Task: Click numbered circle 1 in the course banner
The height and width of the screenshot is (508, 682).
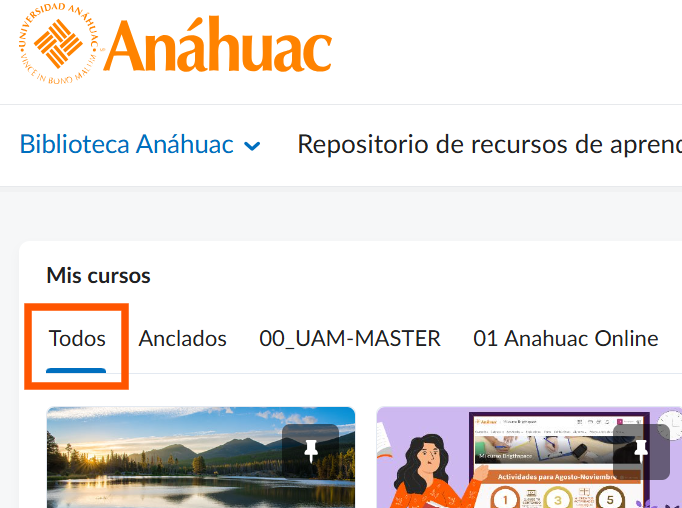Action: pyautogui.click(x=505, y=498)
